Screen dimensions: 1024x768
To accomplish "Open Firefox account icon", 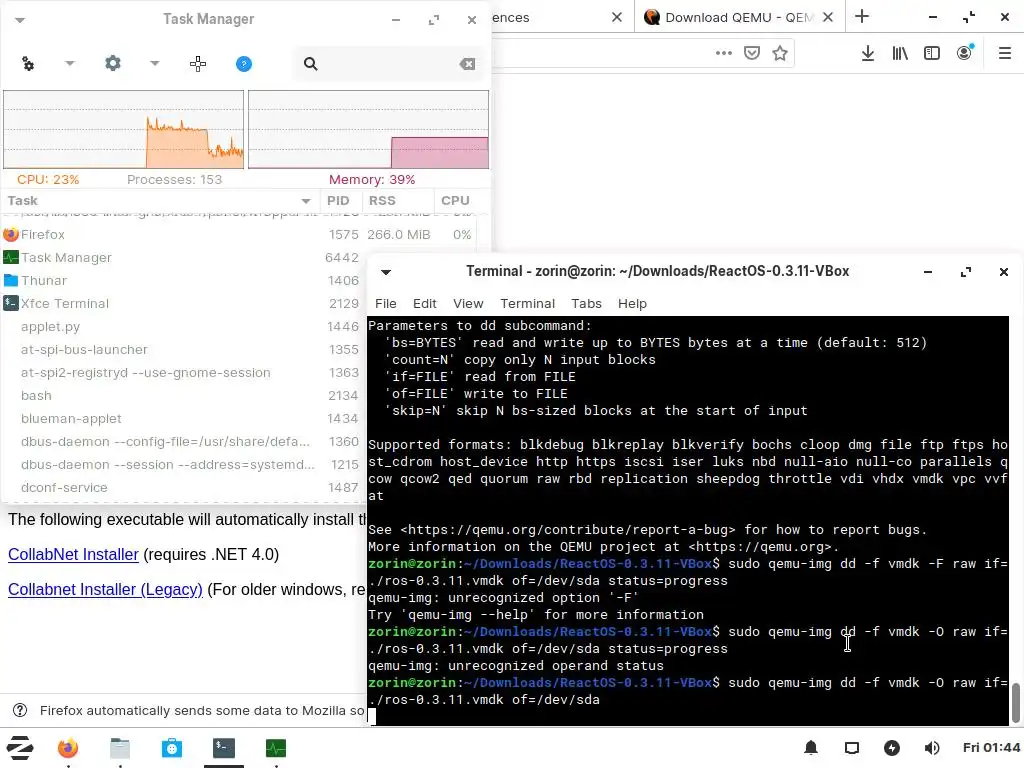I will pyautogui.click(x=965, y=52).
